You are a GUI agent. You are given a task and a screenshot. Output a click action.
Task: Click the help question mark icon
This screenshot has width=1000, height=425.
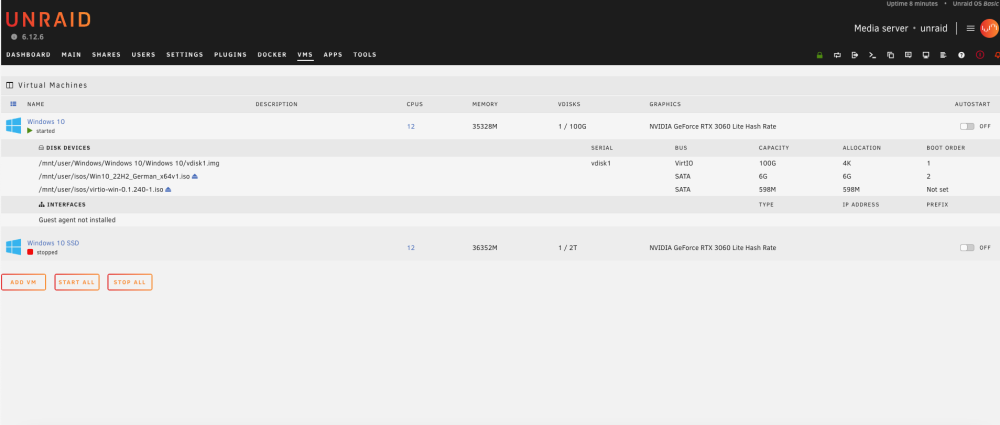point(961,56)
